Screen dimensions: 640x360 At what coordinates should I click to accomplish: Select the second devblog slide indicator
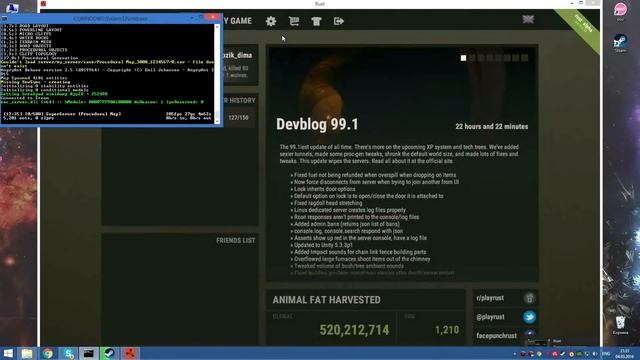[472, 58]
